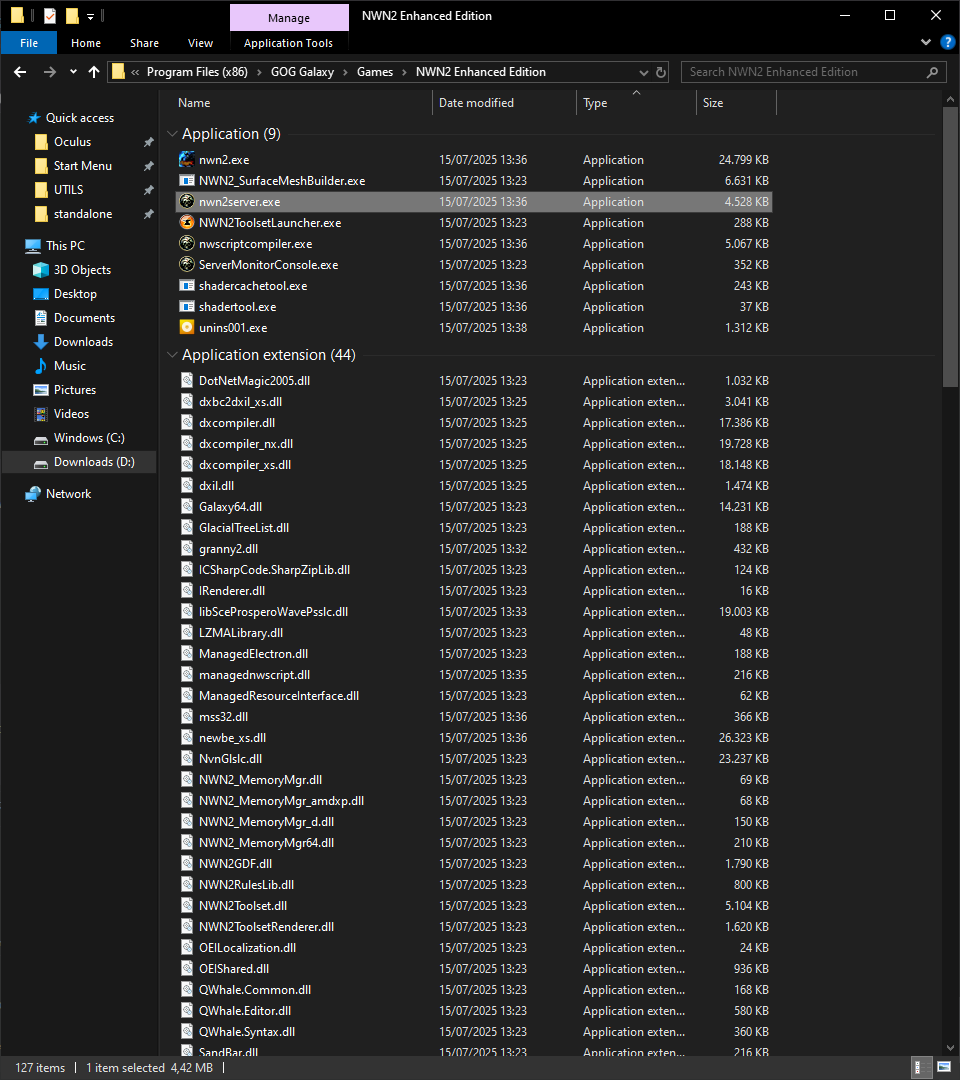Open the Application Tools tab
Viewport: 960px width, 1080px height.
click(x=289, y=43)
